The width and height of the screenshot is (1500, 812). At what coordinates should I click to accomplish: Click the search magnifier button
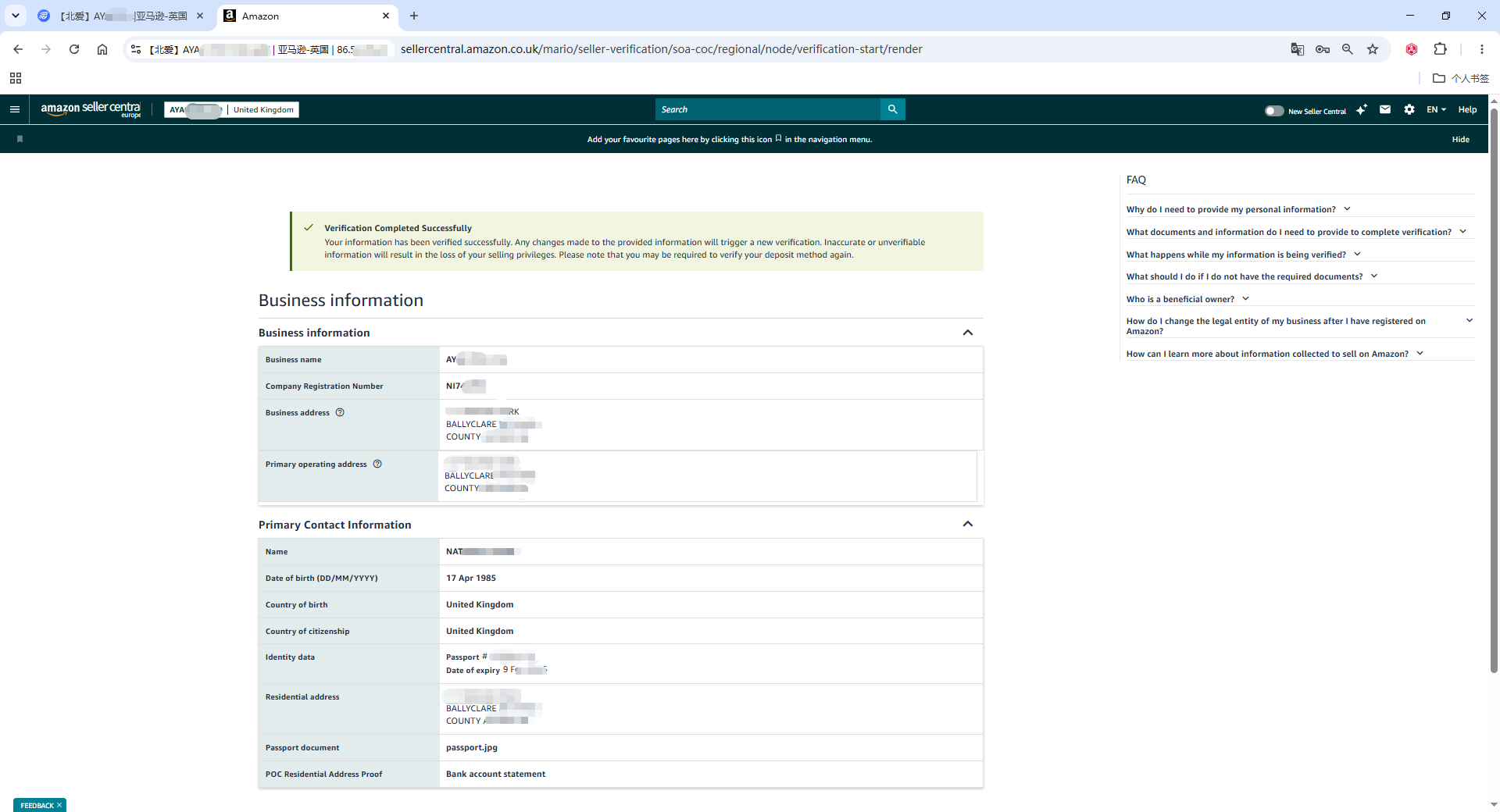[892, 109]
